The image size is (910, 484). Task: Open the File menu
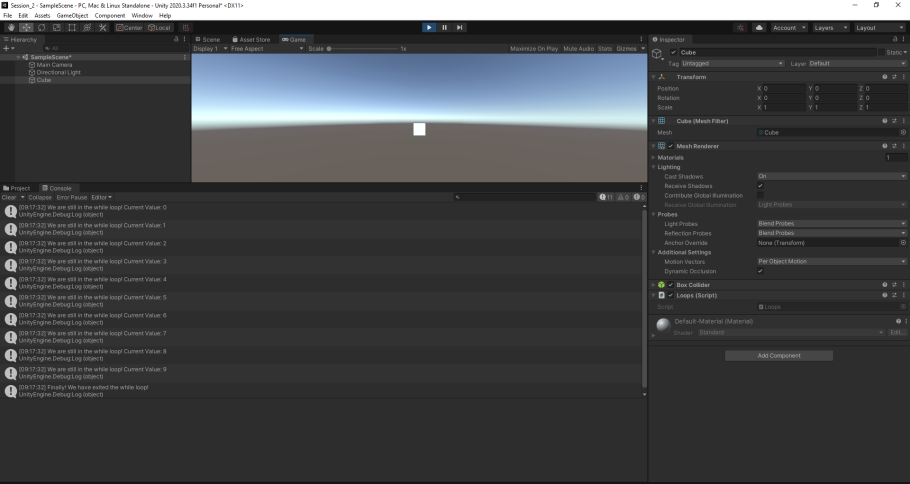coord(8,16)
